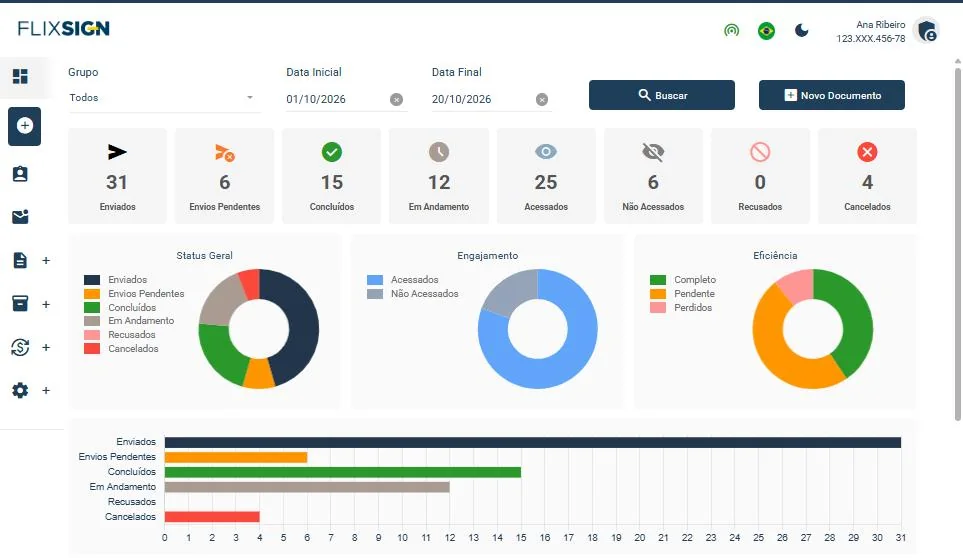
Task: Toggle Perdidos legend swatch in Eficiência chart
Action: coord(658,308)
